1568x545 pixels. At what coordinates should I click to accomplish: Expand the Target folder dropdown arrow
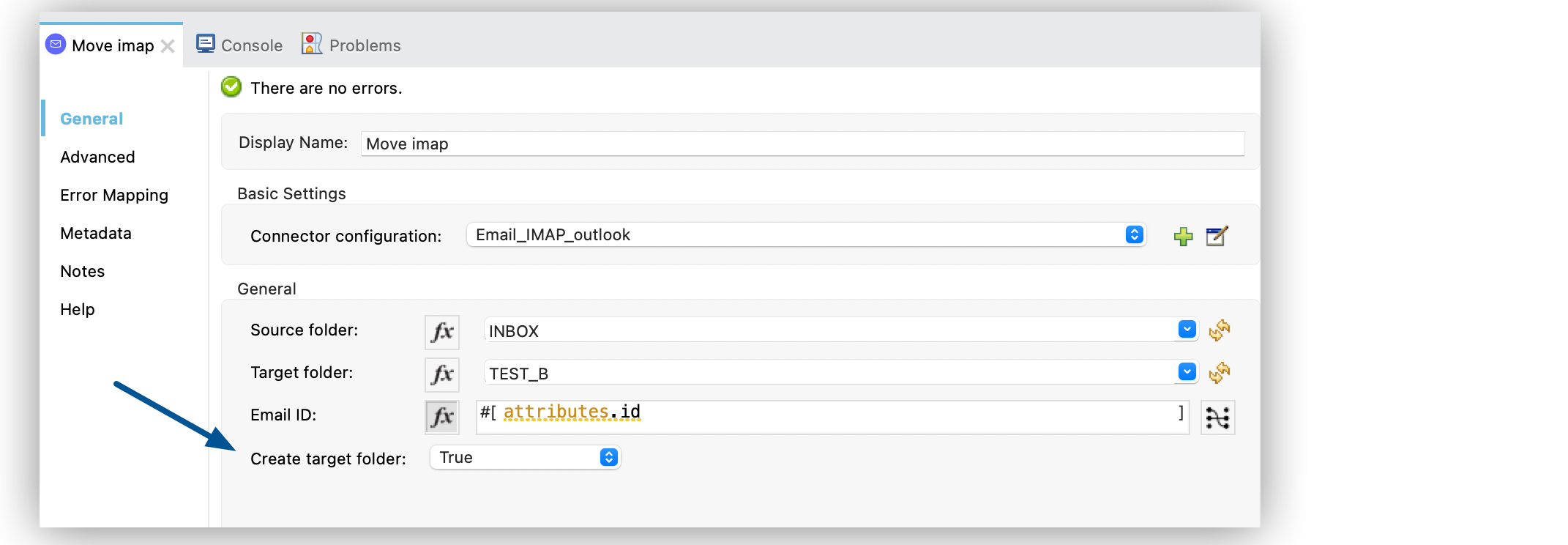(1187, 372)
